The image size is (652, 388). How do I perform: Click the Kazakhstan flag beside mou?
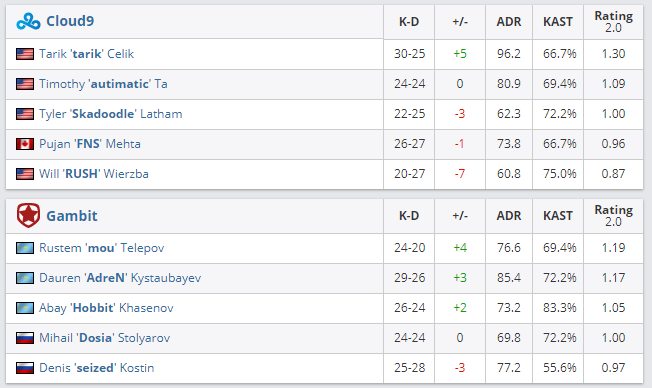(25, 248)
